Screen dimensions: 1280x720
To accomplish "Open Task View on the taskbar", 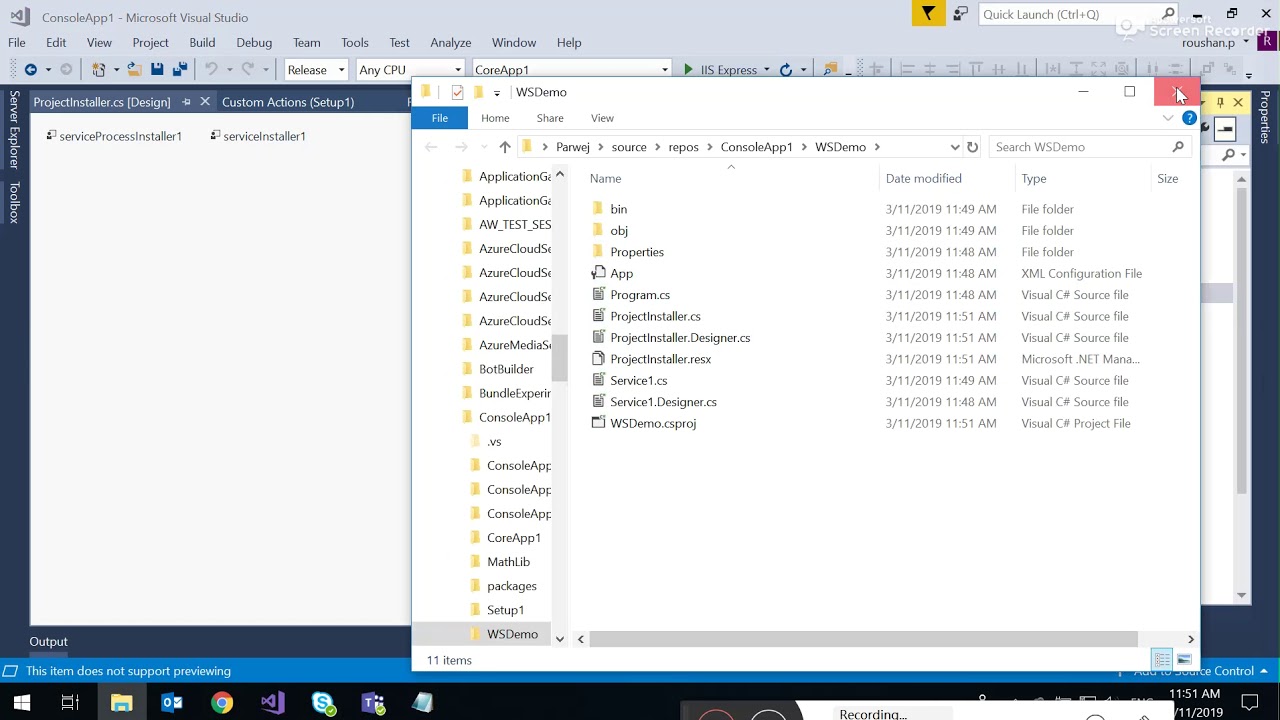I will (x=70, y=703).
